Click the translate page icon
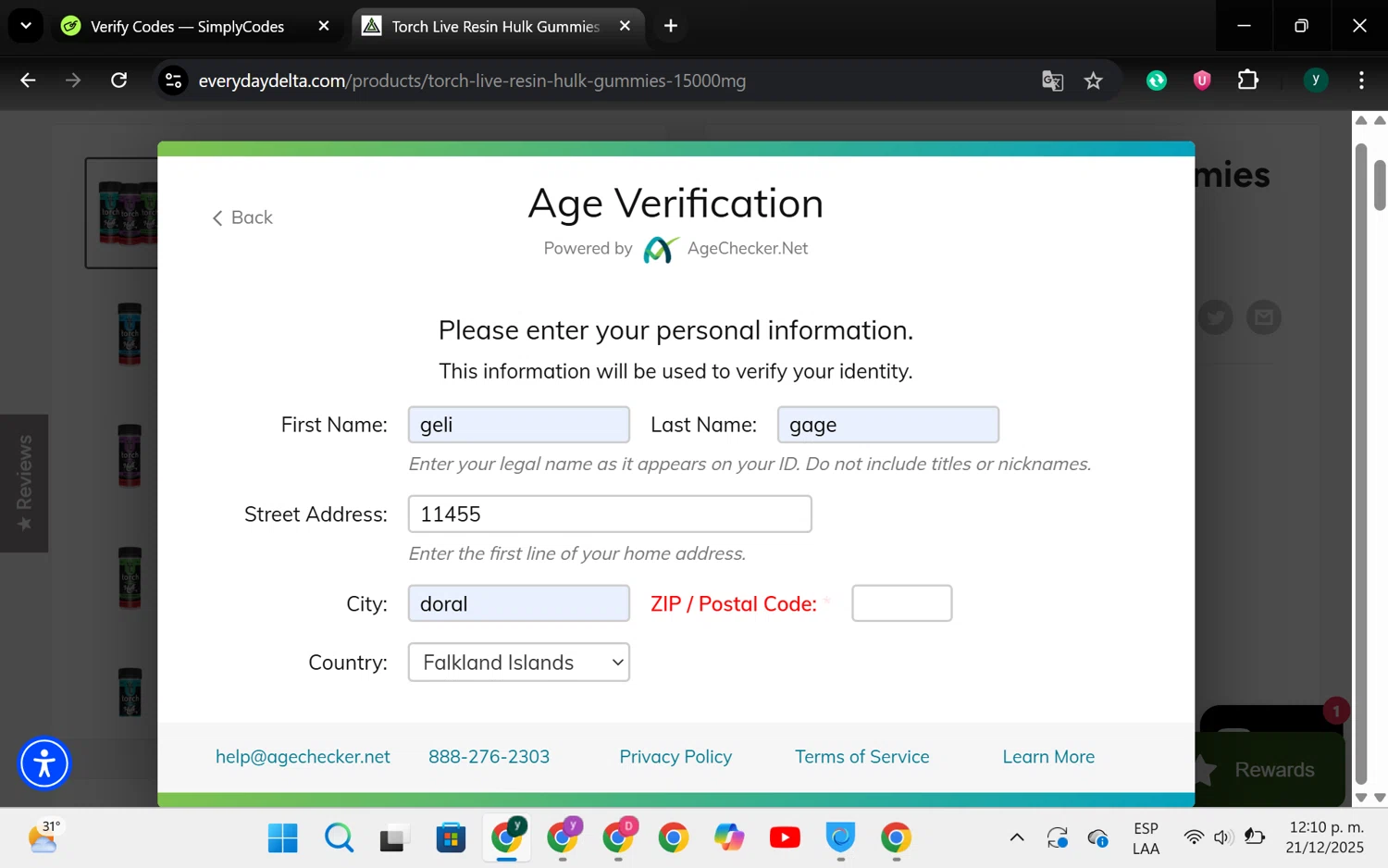 pyautogui.click(x=1052, y=81)
